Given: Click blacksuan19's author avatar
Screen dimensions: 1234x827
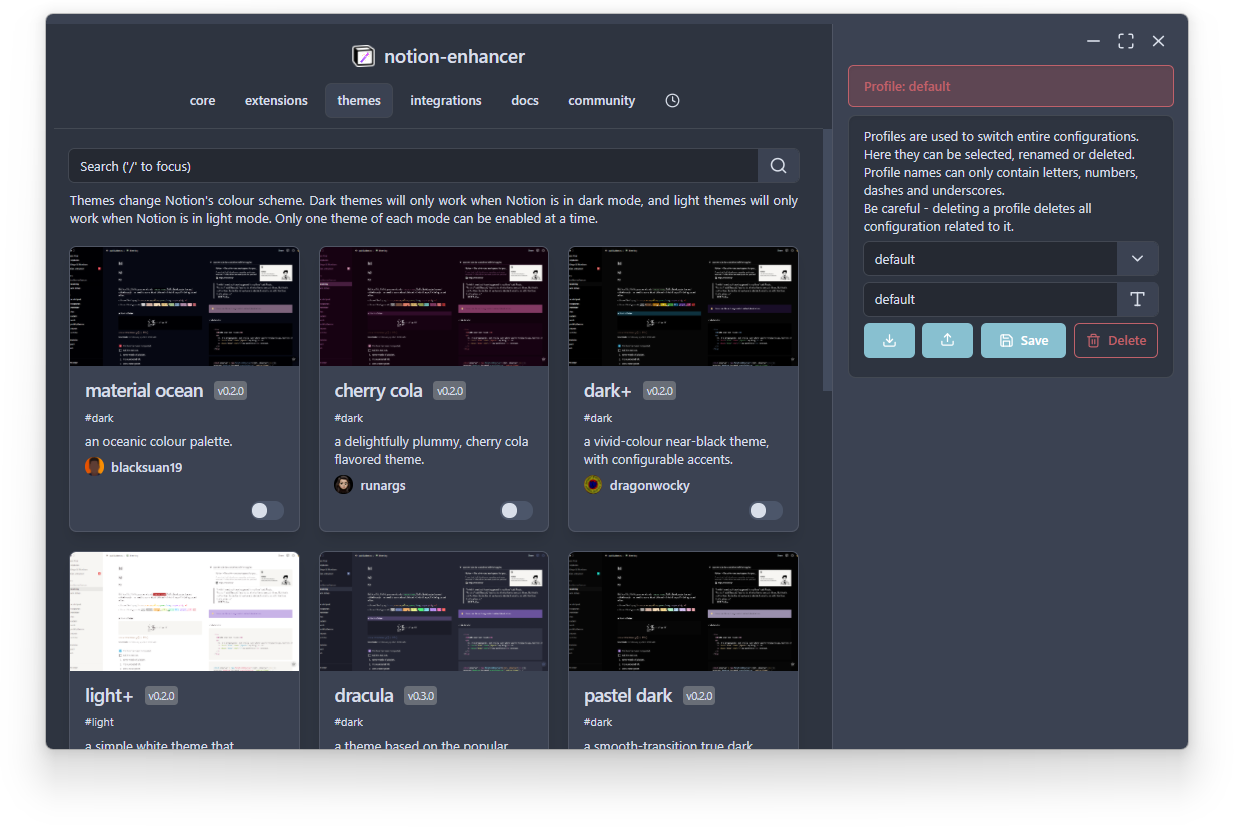Looking at the screenshot, I should (95, 467).
